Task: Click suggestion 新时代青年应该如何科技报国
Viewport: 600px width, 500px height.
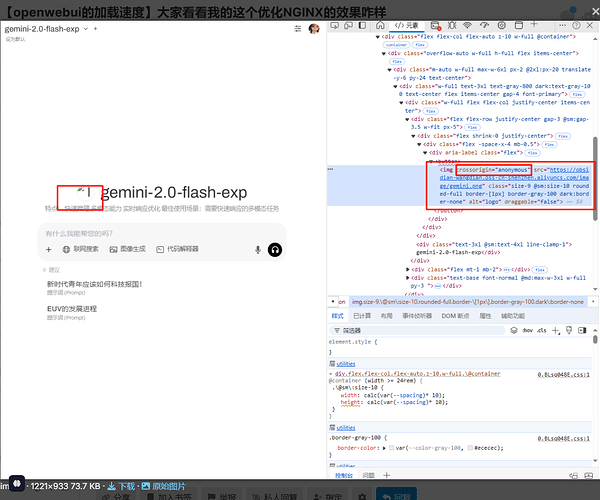Action: (x=95, y=284)
